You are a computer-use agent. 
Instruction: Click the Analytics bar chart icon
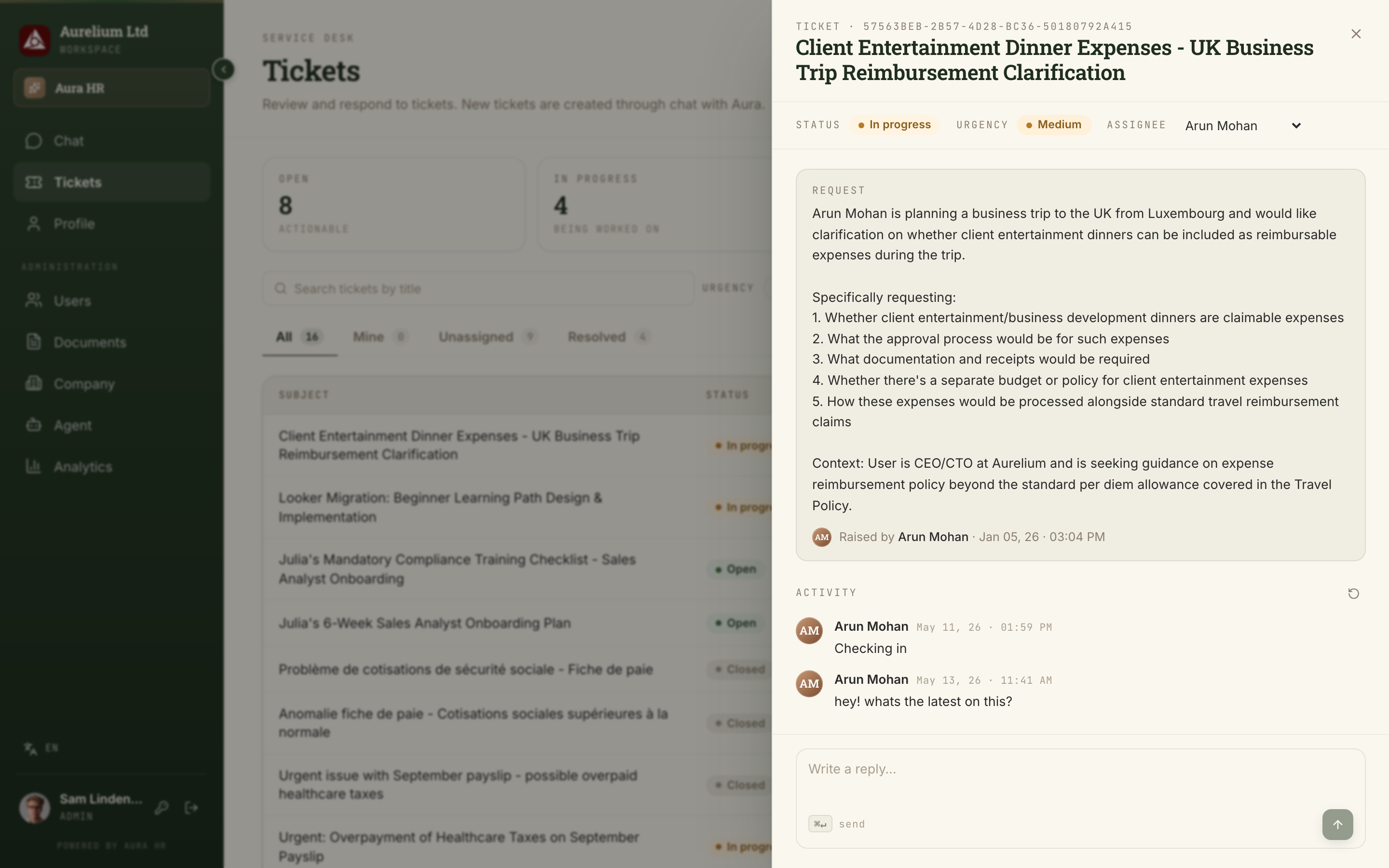(x=33, y=466)
